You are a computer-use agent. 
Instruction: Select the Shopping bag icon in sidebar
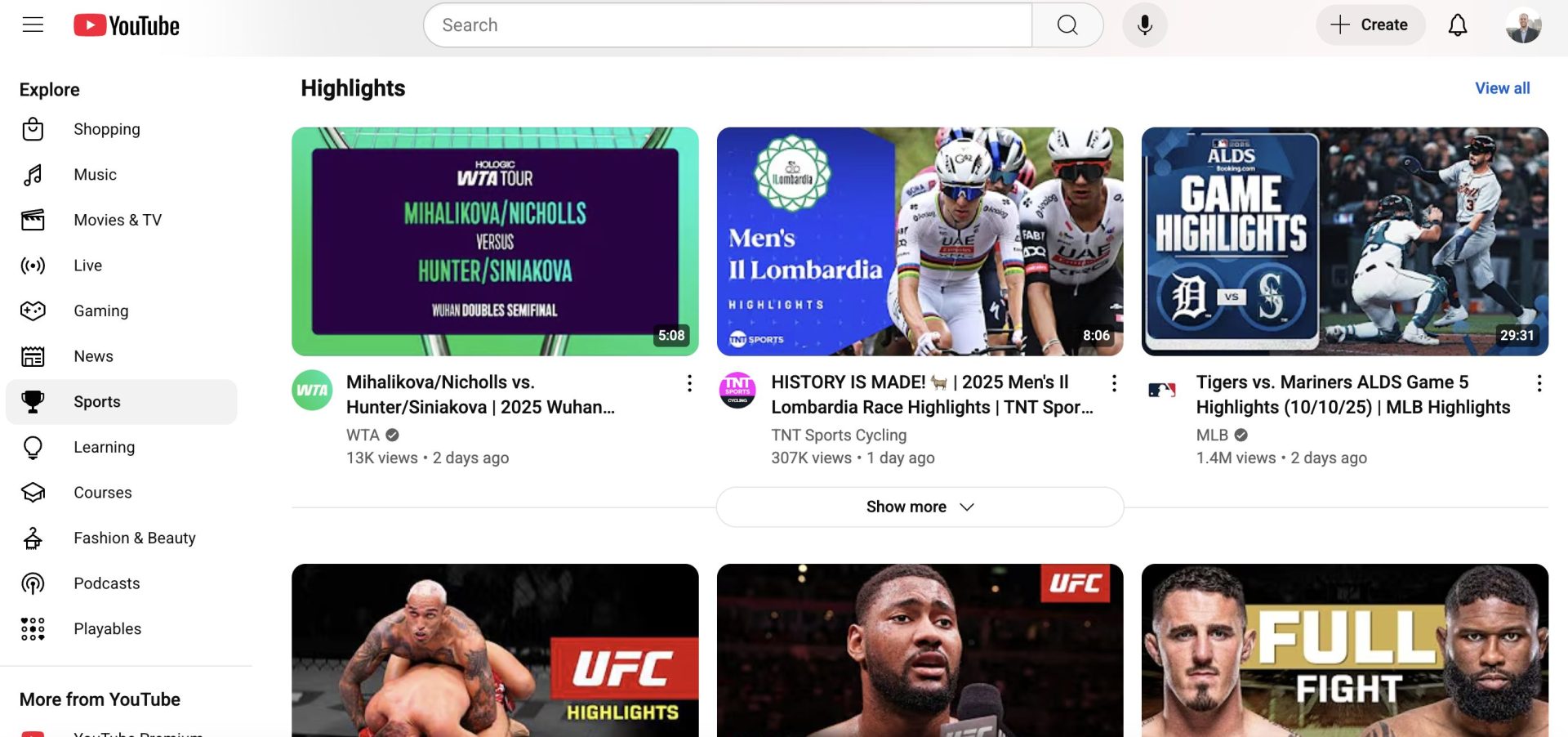(x=33, y=128)
